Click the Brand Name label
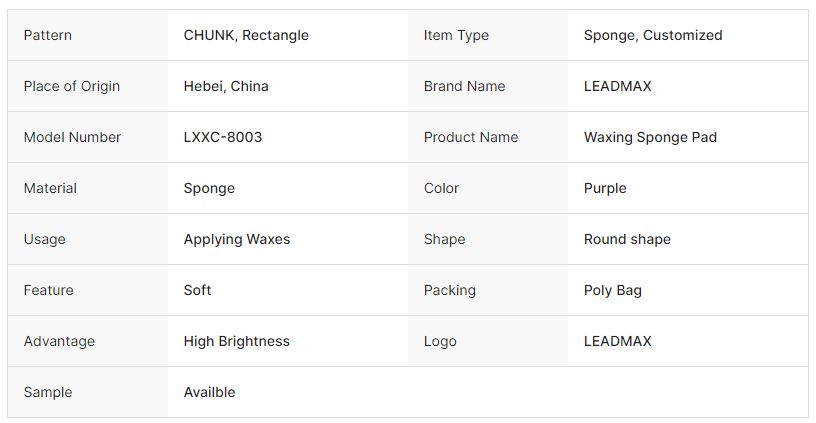This screenshot has width=816, height=423. click(x=464, y=86)
